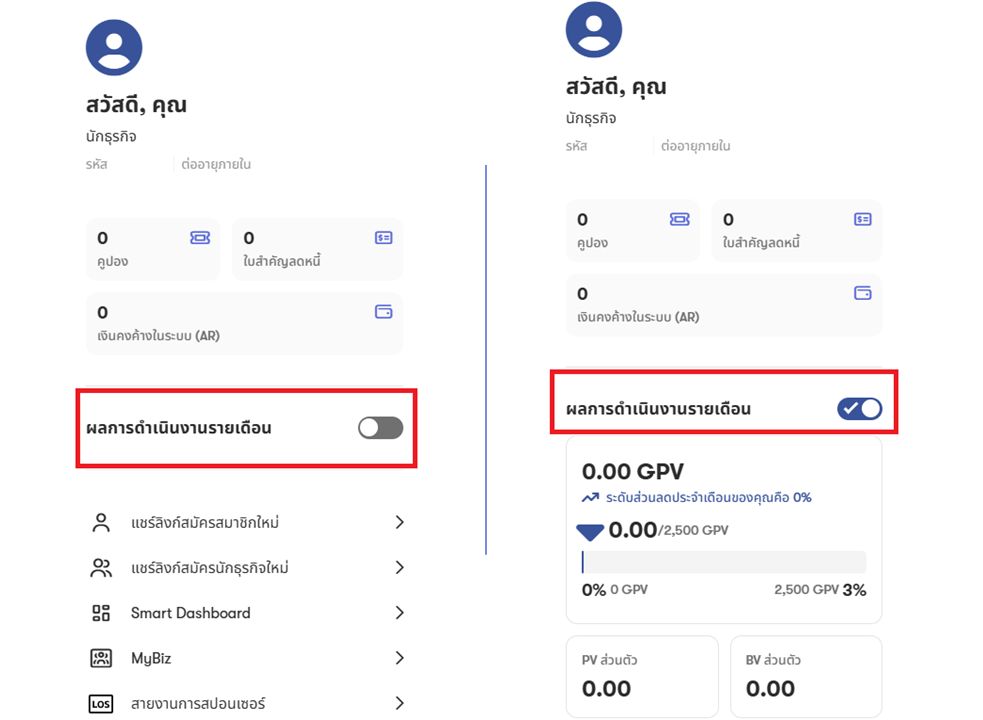Image resolution: width=983 pixels, height=720 pixels.
Task: Open แชร์ลิงก์สมัครสมาชิกใหม่ menu item
Action: coord(246,522)
